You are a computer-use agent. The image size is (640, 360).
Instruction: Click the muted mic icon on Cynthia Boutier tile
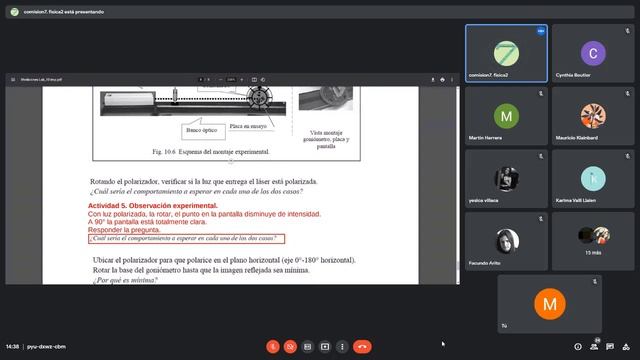point(627,31)
